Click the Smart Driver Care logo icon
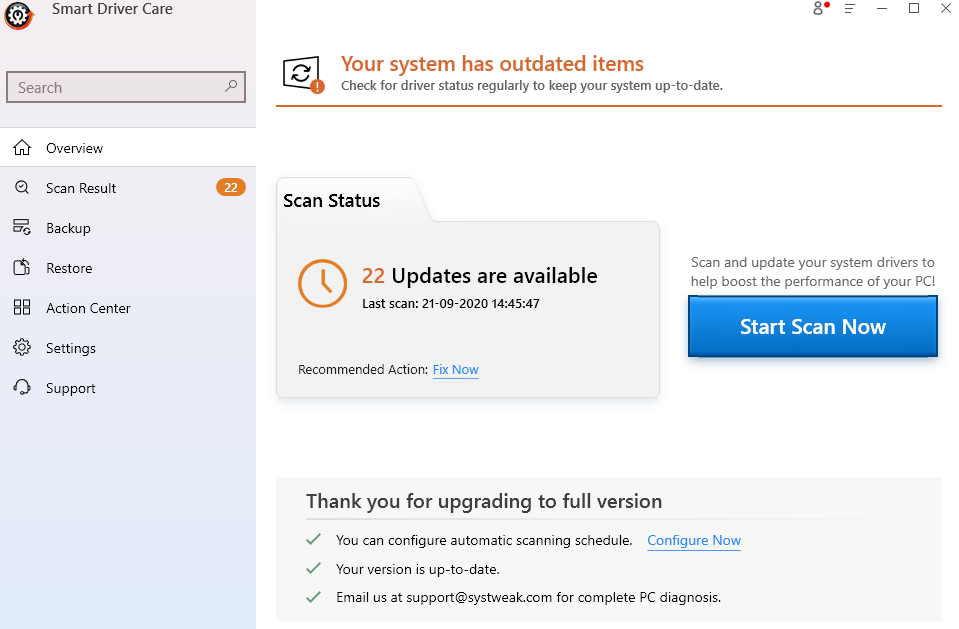The width and height of the screenshot is (959, 629). (18, 15)
